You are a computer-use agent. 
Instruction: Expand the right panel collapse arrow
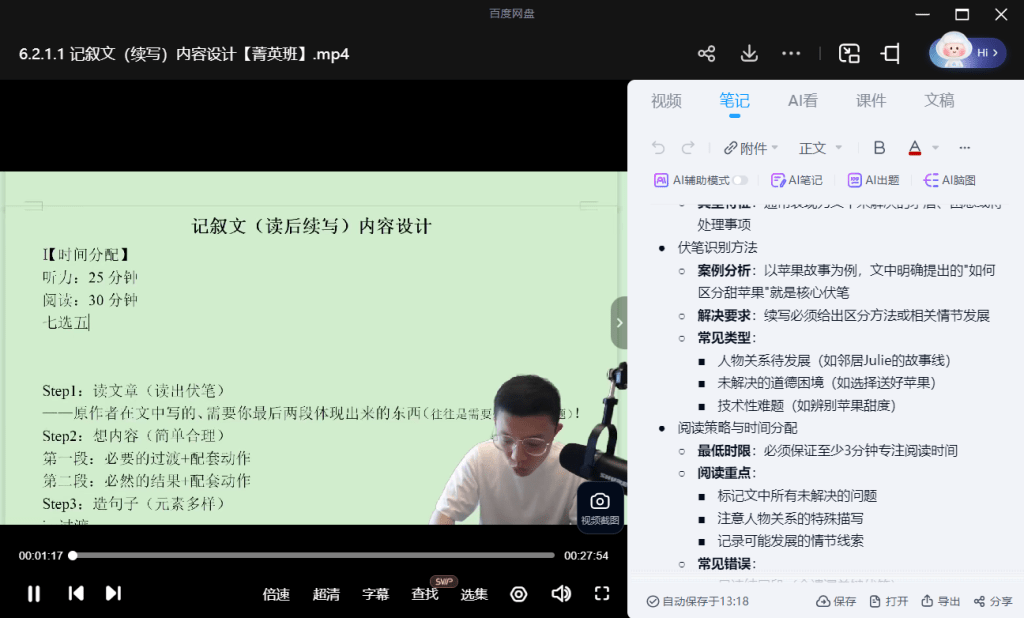[x=619, y=323]
